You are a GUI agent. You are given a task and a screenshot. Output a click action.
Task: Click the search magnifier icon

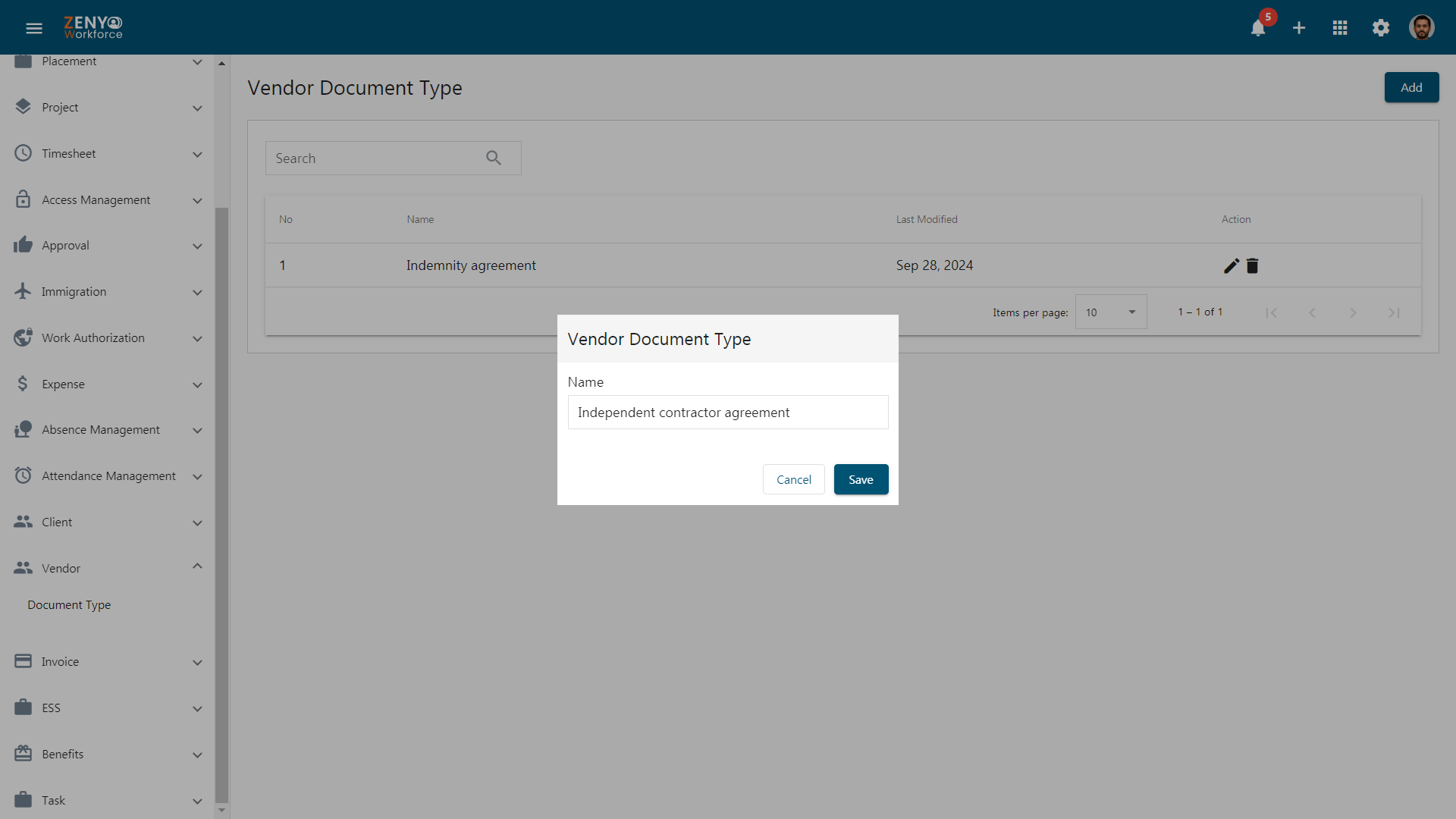(494, 158)
